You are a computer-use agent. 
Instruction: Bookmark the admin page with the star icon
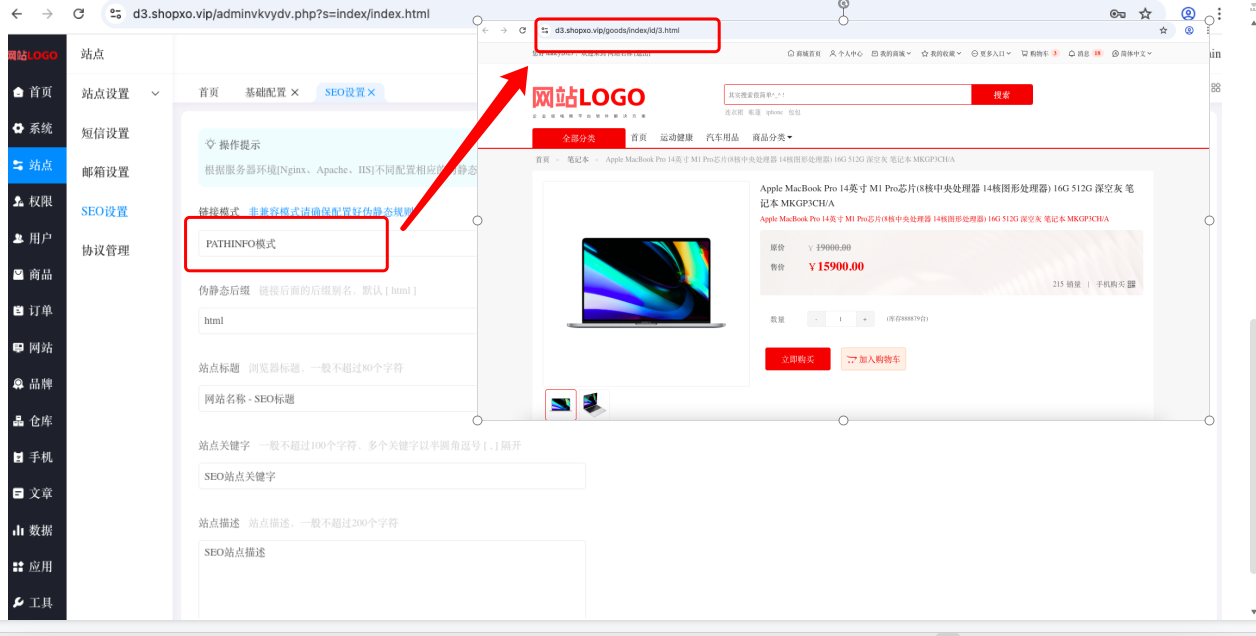[1145, 14]
